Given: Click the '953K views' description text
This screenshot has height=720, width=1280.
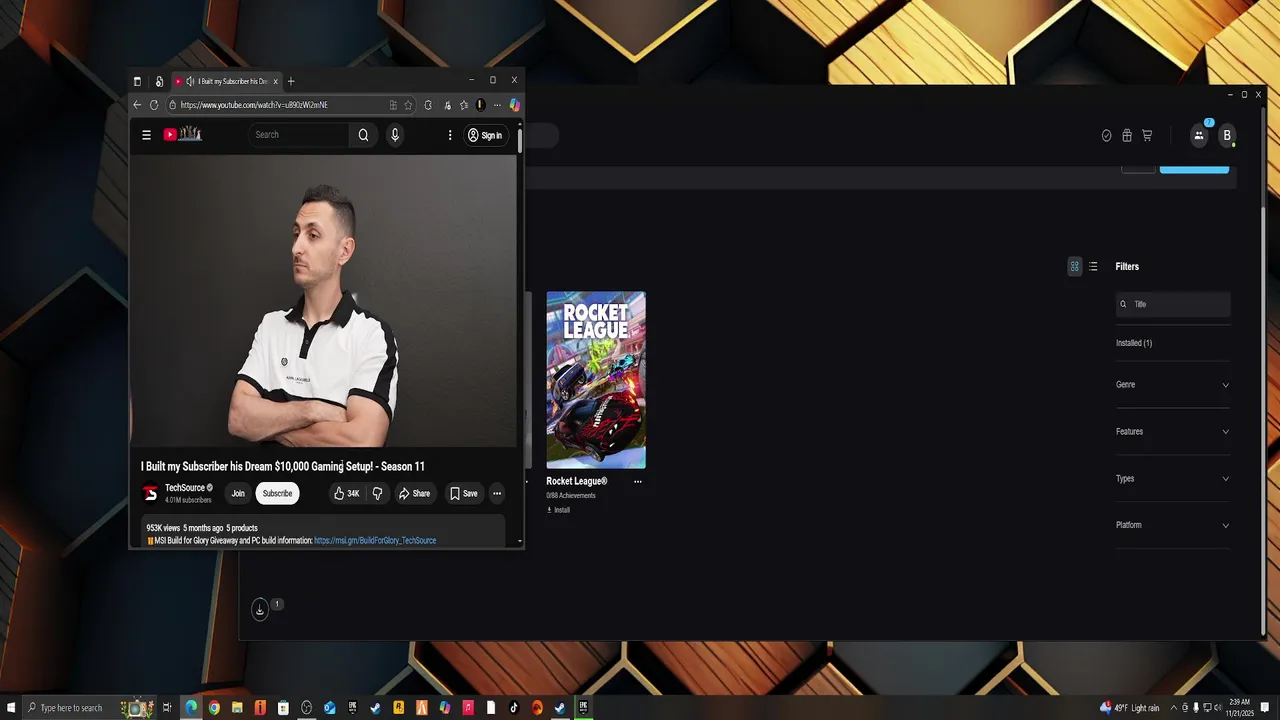Looking at the screenshot, I should click(163, 528).
